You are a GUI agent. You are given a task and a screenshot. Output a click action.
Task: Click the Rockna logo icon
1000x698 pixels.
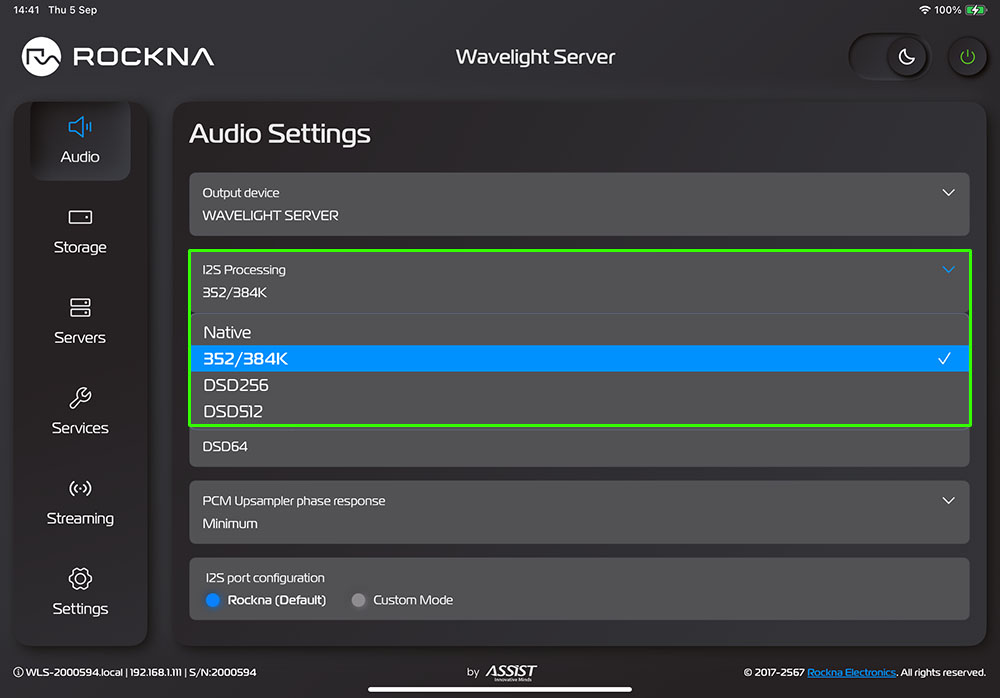(43, 57)
